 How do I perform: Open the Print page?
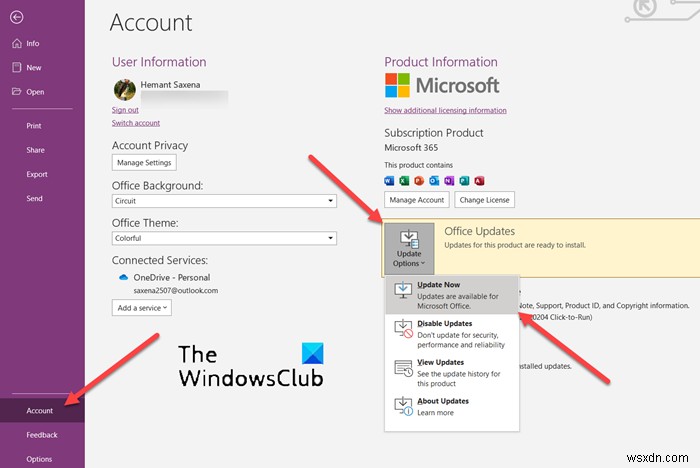coord(33,126)
